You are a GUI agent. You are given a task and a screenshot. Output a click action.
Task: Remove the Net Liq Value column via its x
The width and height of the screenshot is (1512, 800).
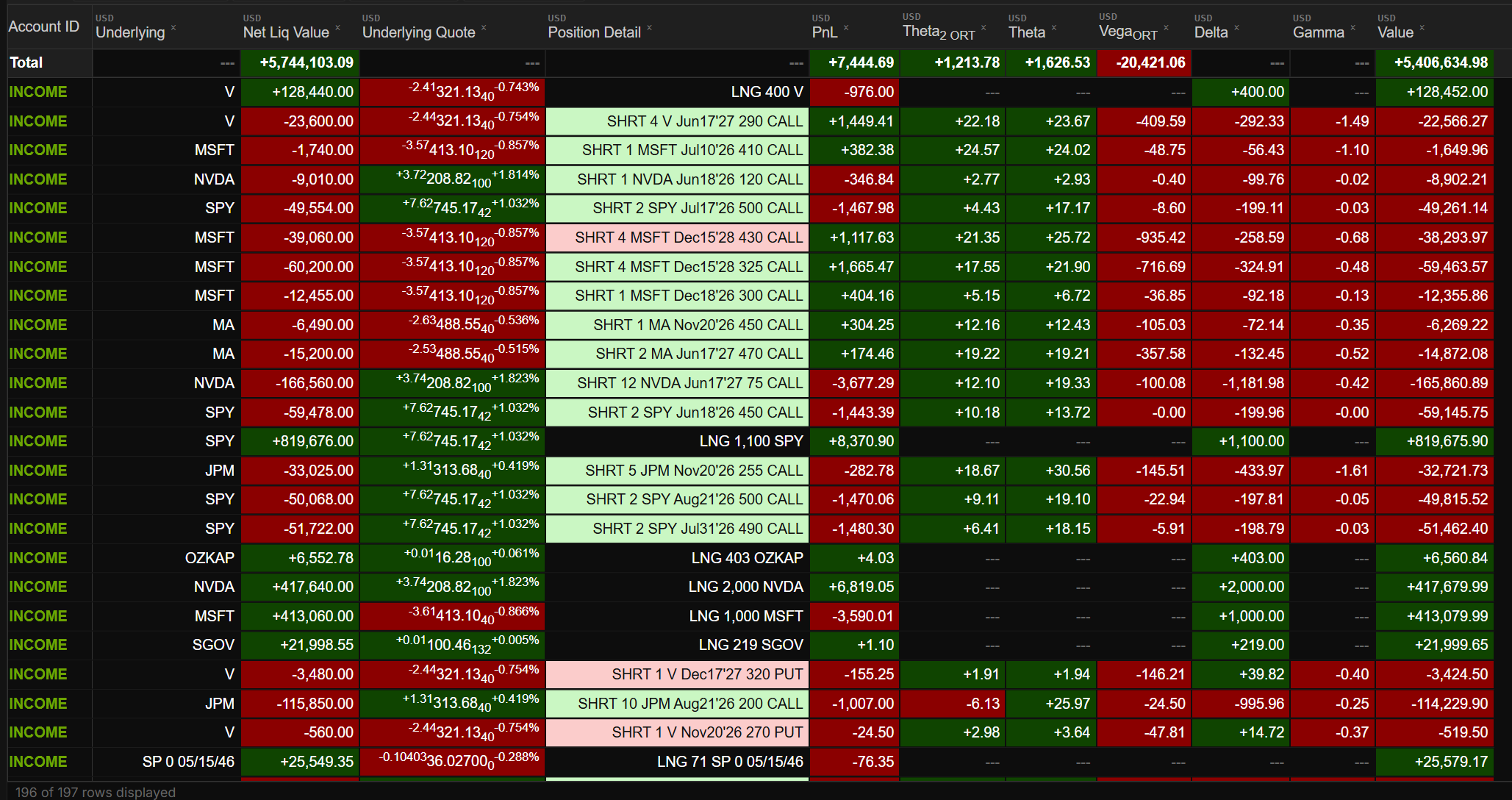[x=338, y=28]
